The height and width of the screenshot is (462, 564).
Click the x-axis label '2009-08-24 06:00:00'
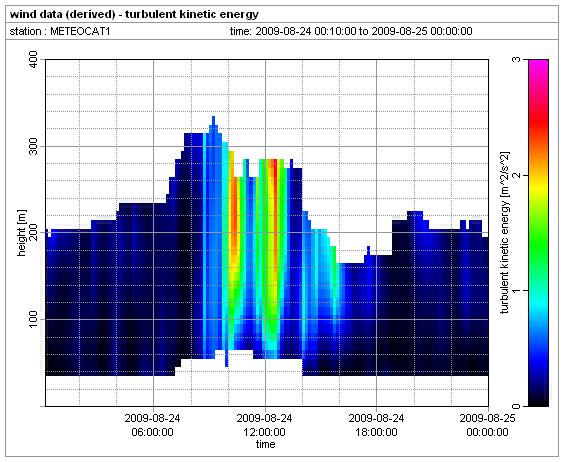point(153,425)
